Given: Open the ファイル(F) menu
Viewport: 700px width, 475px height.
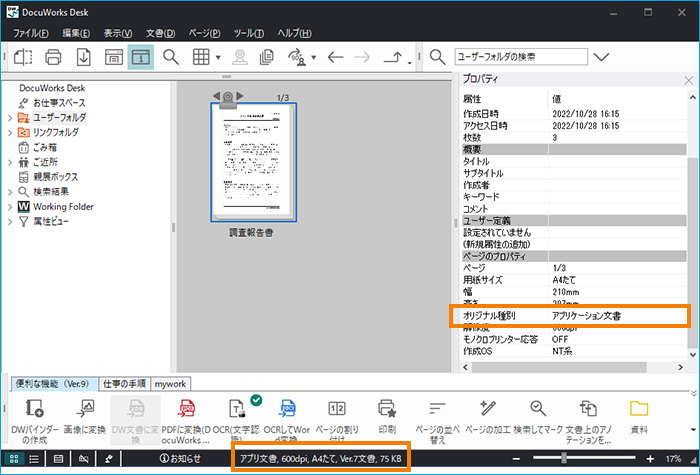Looking at the screenshot, I should (30, 33).
